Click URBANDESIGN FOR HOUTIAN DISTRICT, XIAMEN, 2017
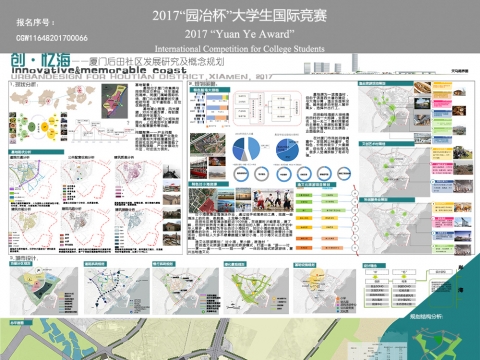This screenshot has height=360, width=480. 141,77
